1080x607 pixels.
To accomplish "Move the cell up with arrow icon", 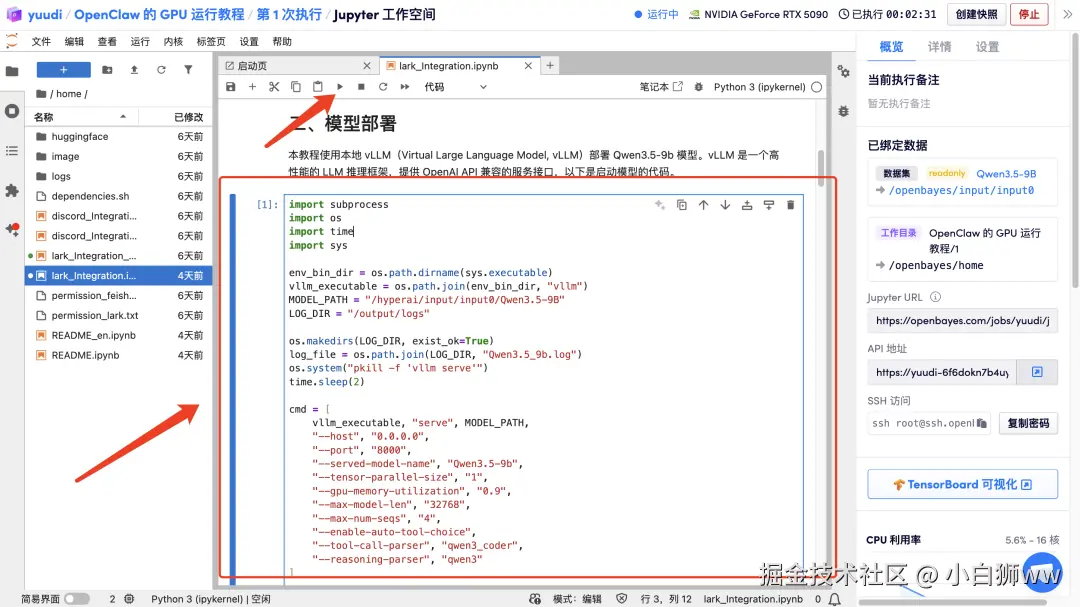I will pos(703,205).
